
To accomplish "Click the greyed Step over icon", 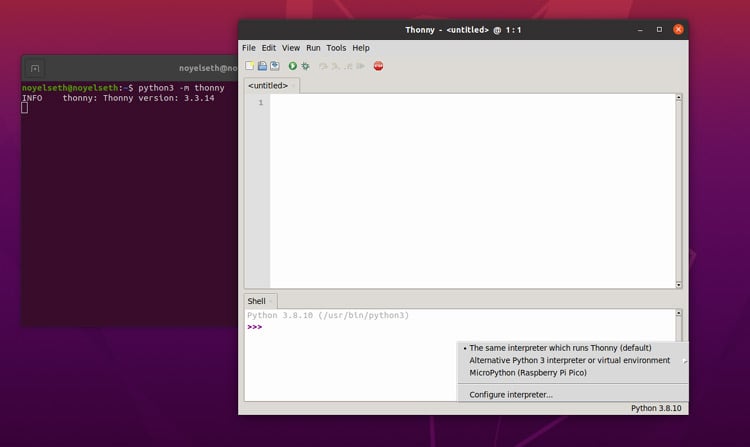I will tap(323, 66).
